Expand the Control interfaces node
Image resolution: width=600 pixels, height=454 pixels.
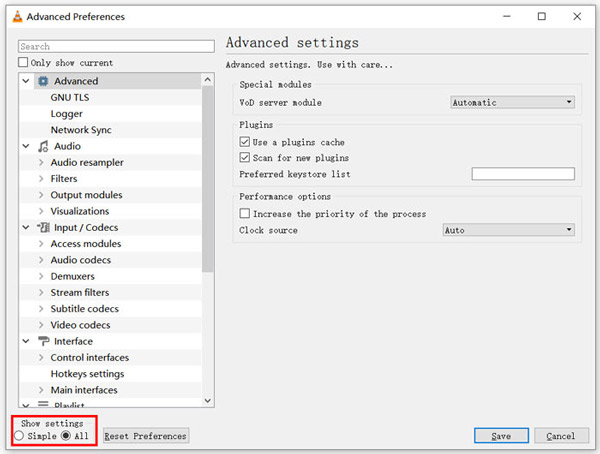click(41, 358)
